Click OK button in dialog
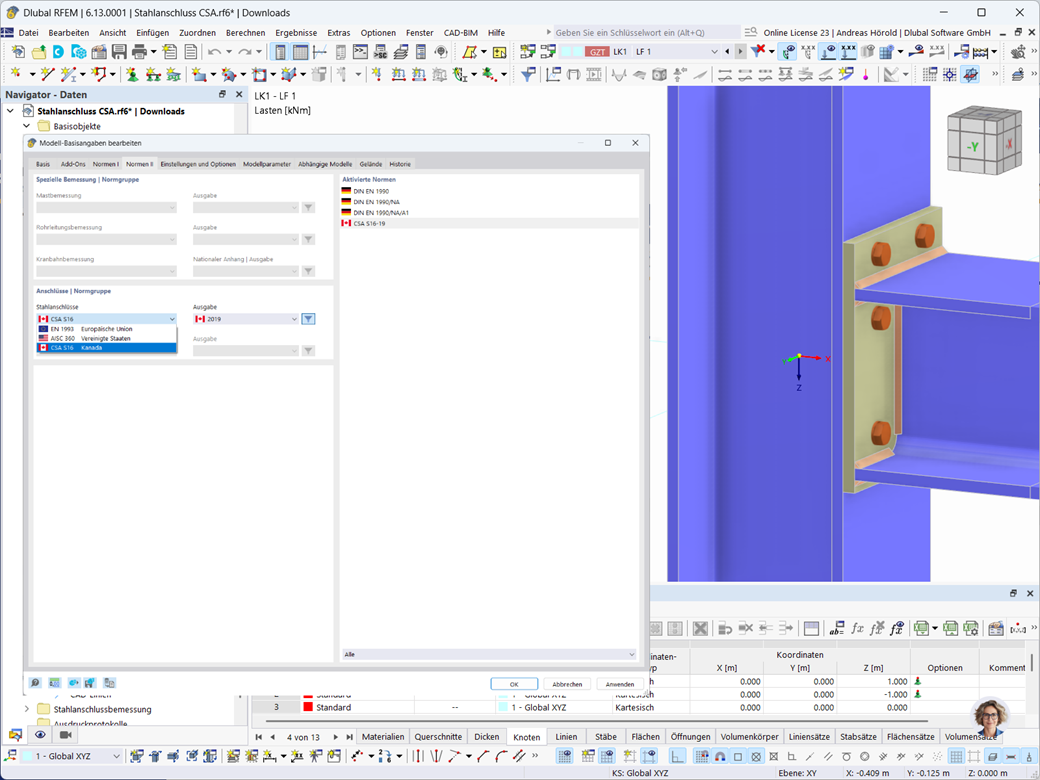The image size is (1040, 780). click(514, 684)
